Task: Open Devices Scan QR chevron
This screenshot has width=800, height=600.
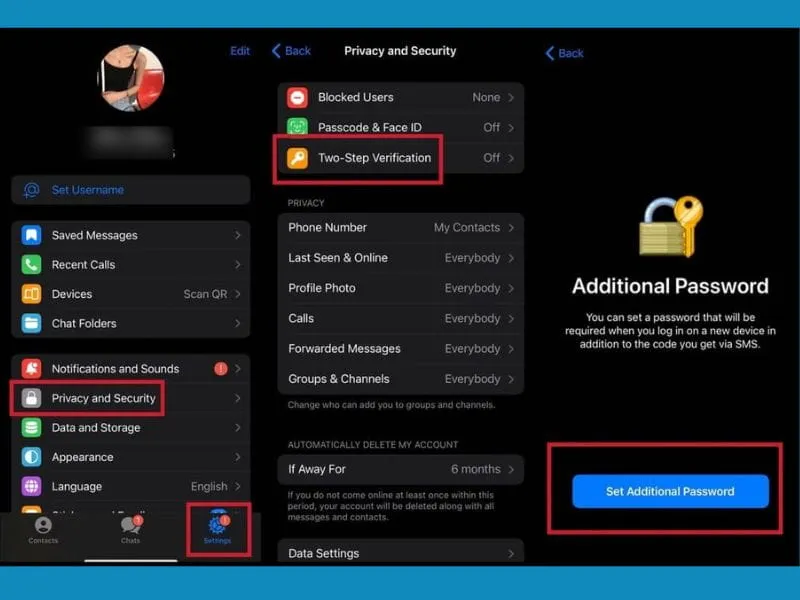Action: tap(237, 294)
